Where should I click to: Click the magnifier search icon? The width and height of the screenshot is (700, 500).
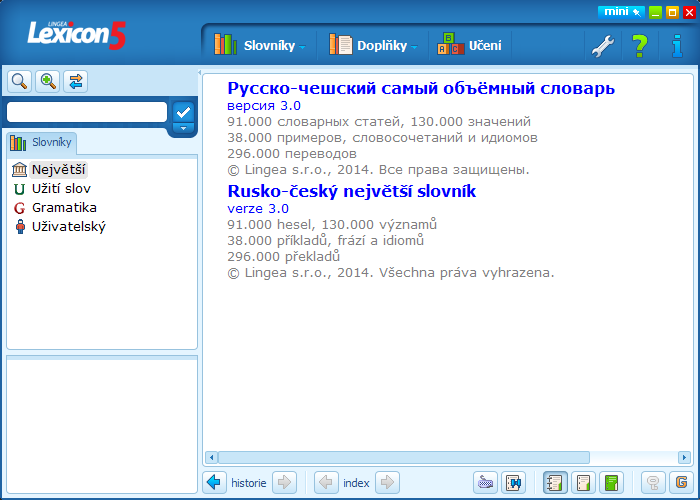19,81
